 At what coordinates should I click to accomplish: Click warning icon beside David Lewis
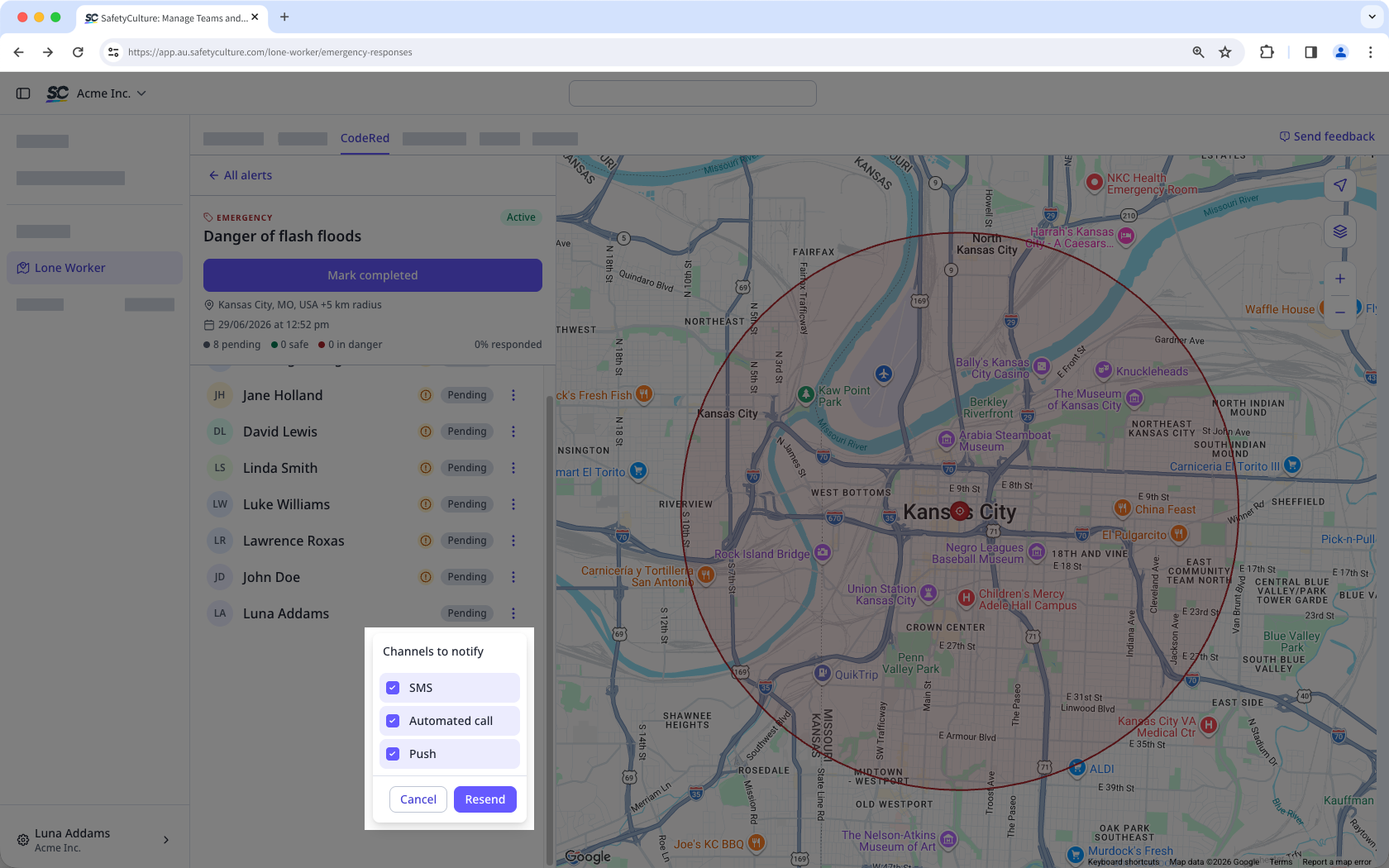coord(426,432)
